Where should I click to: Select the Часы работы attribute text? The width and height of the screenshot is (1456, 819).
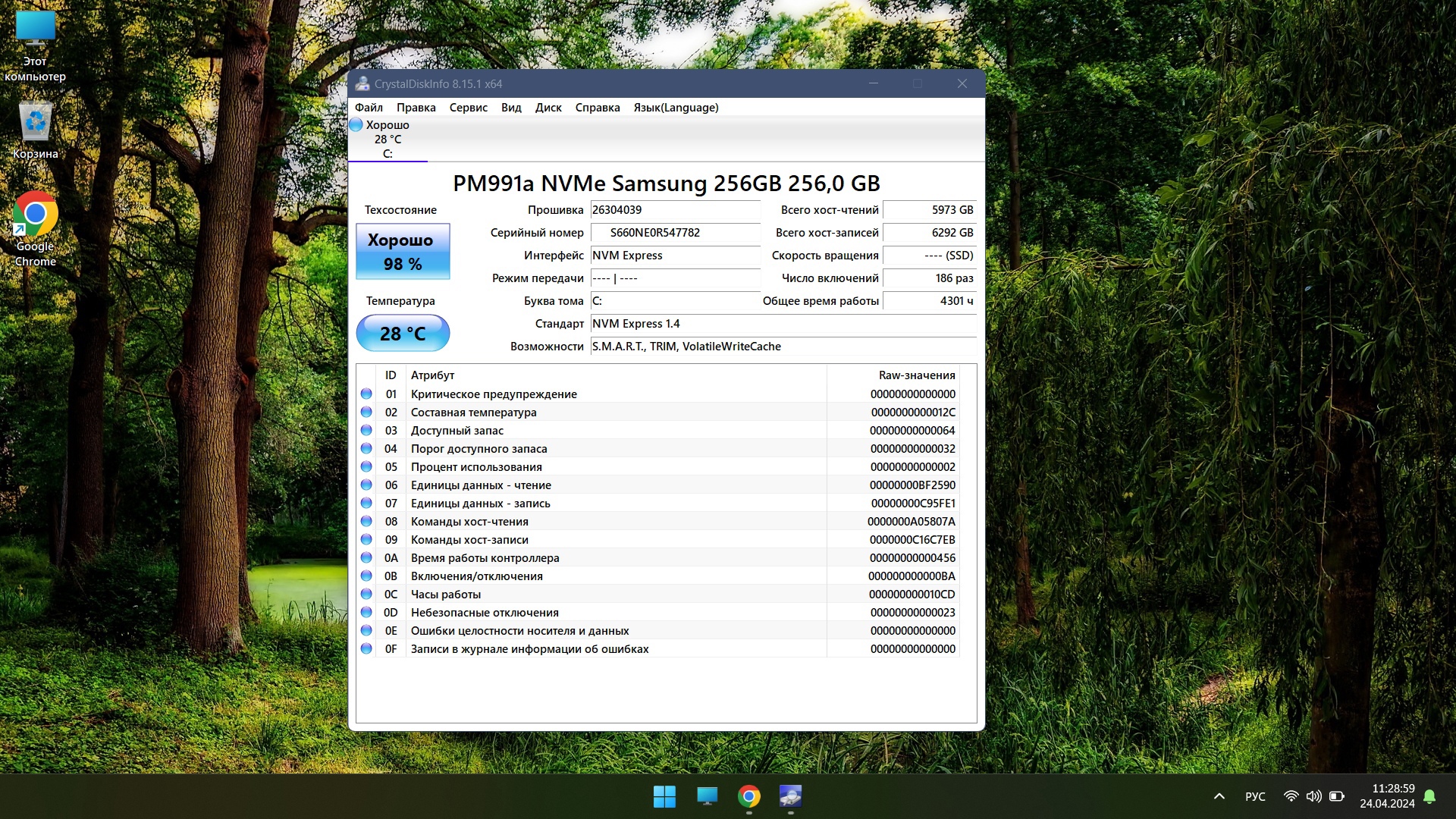click(x=446, y=595)
